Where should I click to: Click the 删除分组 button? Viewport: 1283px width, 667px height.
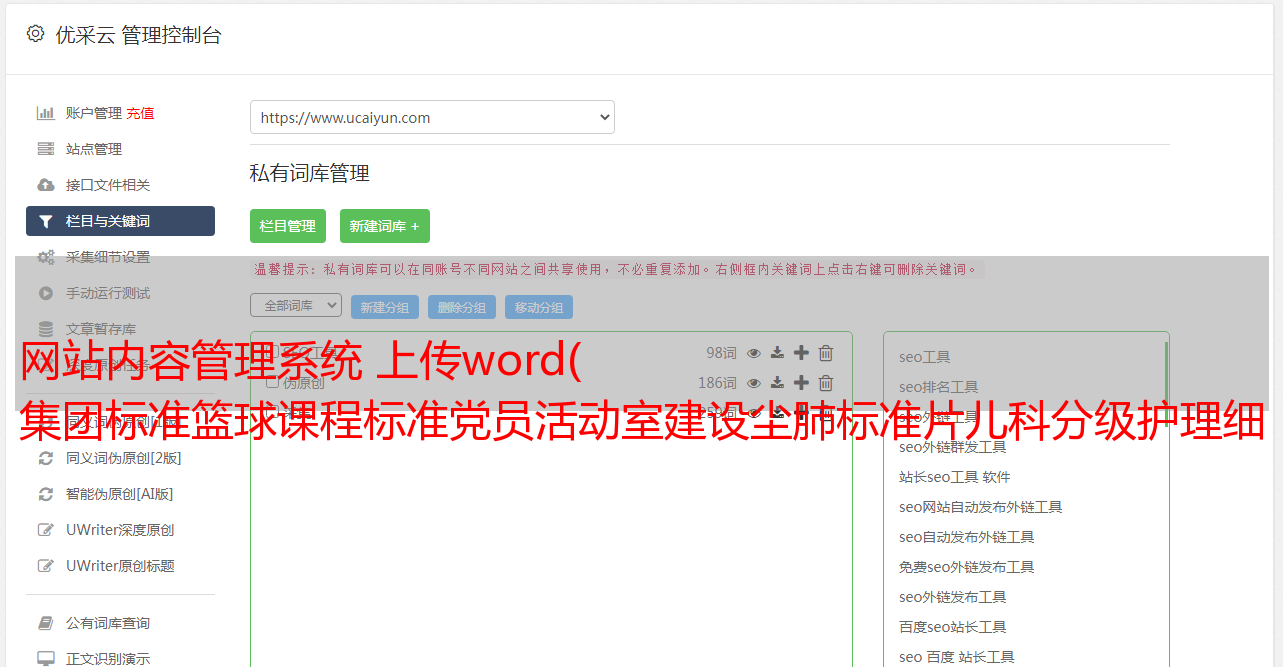pyautogui.click(x=462, y=307)
